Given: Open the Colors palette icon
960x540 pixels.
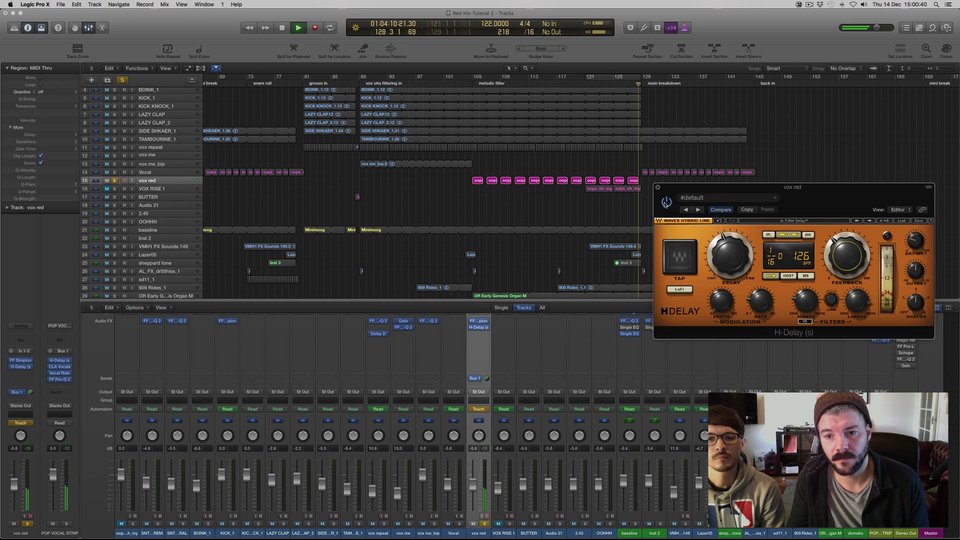Looking at the screenshot, I should [946, 48].
